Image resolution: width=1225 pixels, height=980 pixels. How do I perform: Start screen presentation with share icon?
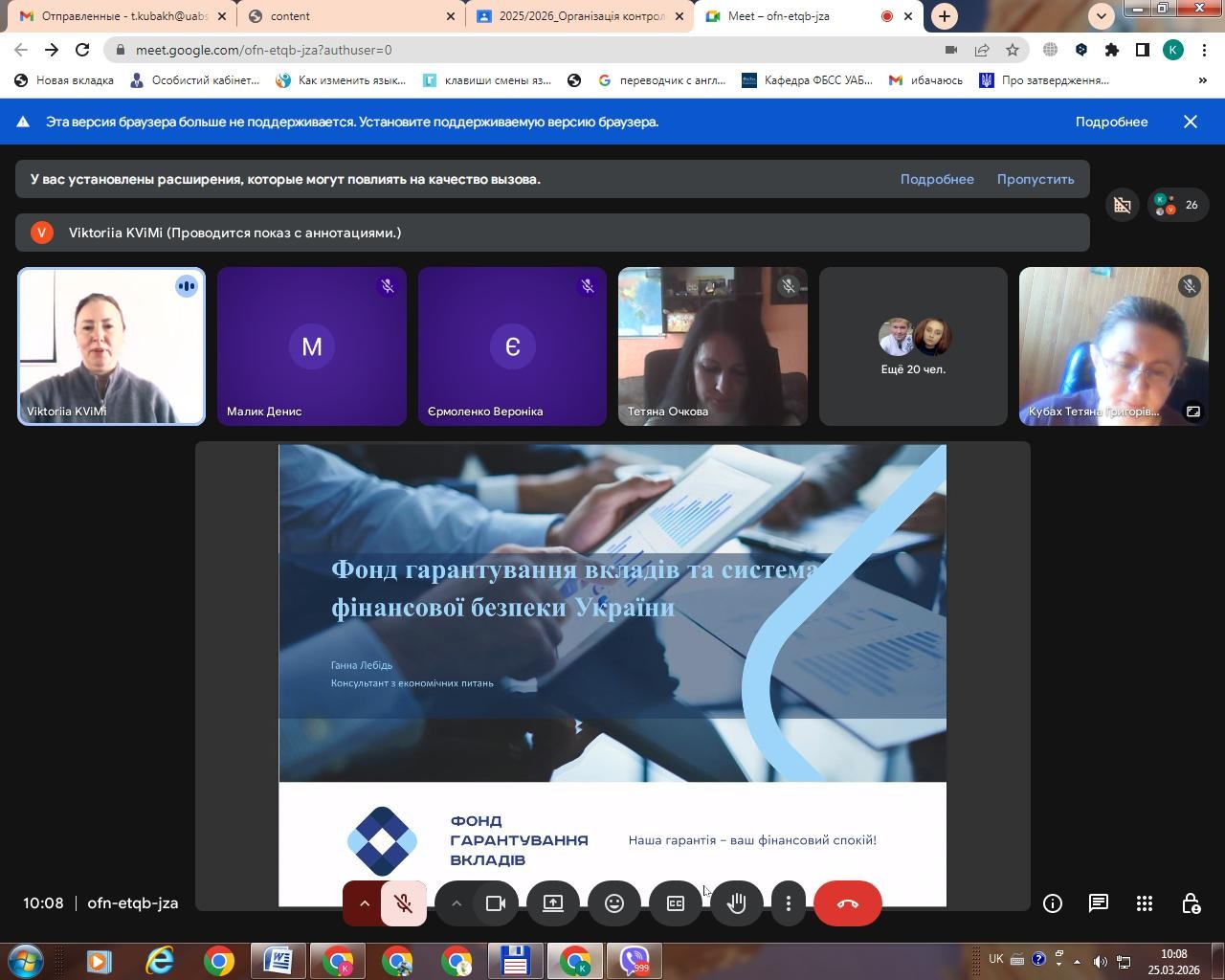click(553, 903)
